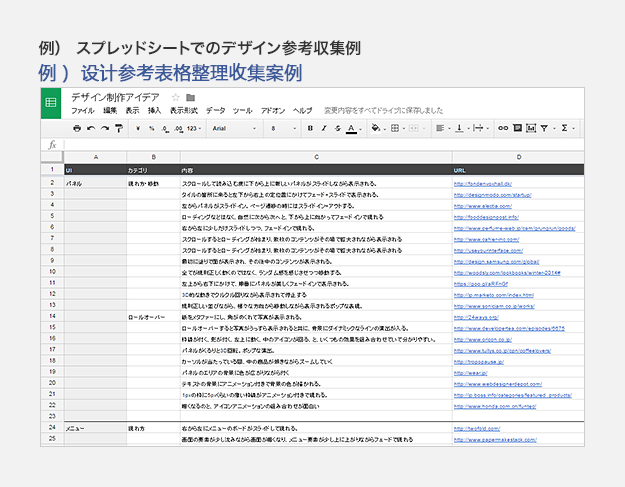Screen dimensions: 625x487
Task: Click the insert link icon
Action: point(503,128)
